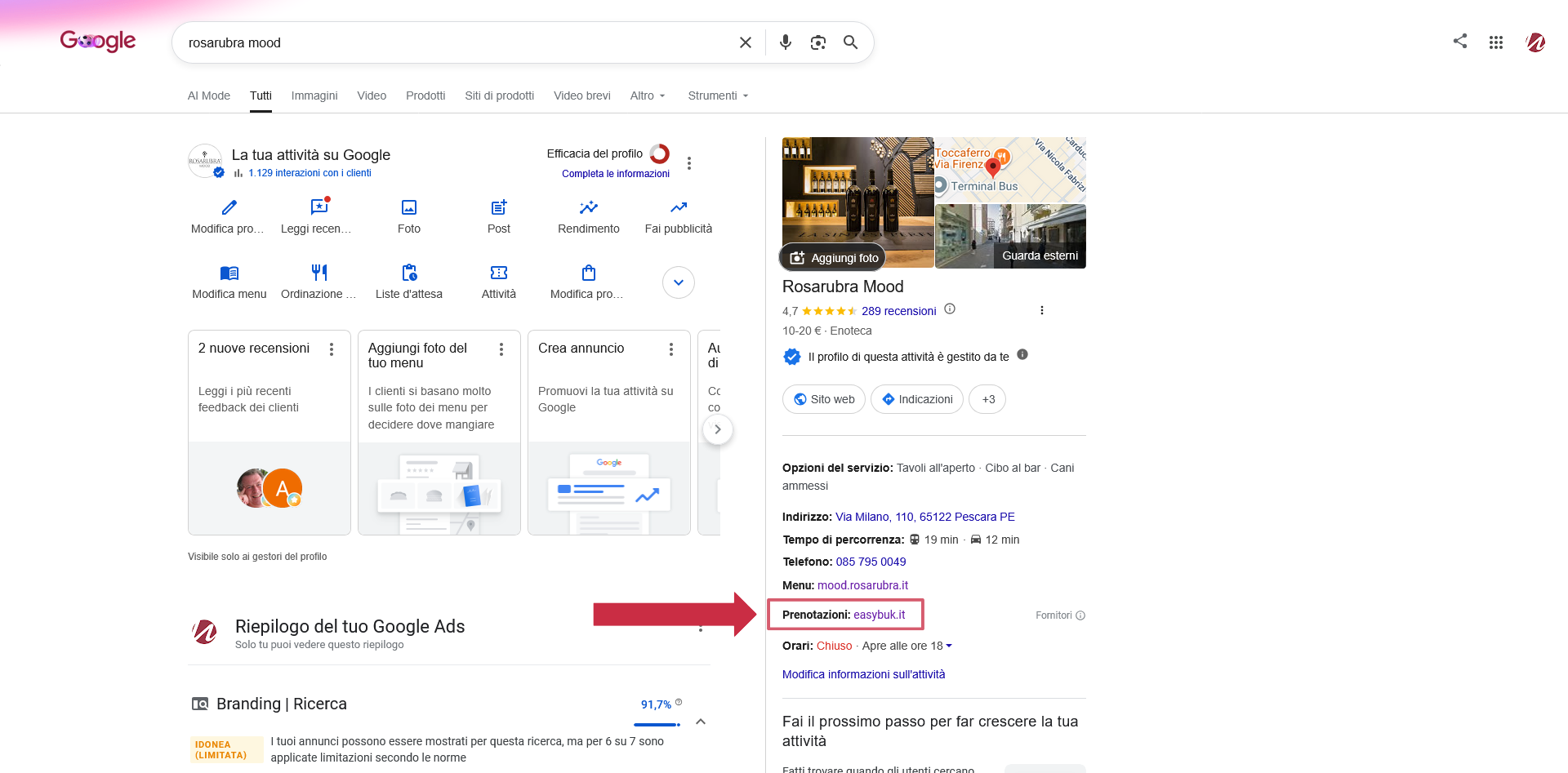Expand more profile actions chevron
Image resolution: width=1568 pixels, height=773 pixels.
click(679, 282)
